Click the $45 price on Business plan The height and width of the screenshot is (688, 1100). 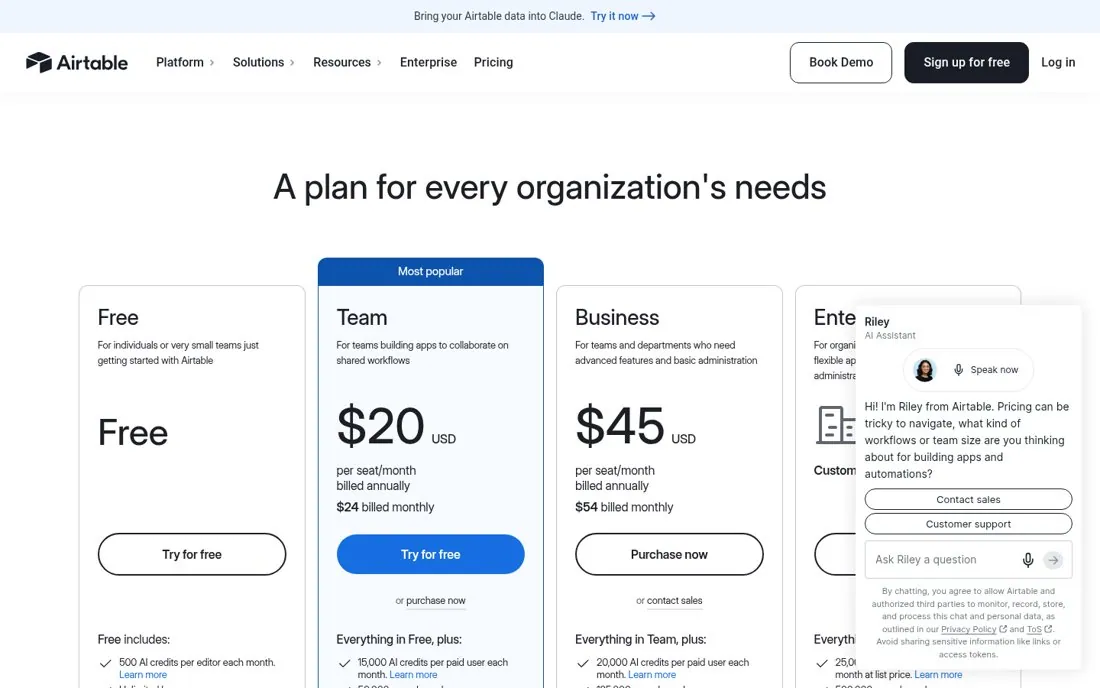click(x=619, y=426)
